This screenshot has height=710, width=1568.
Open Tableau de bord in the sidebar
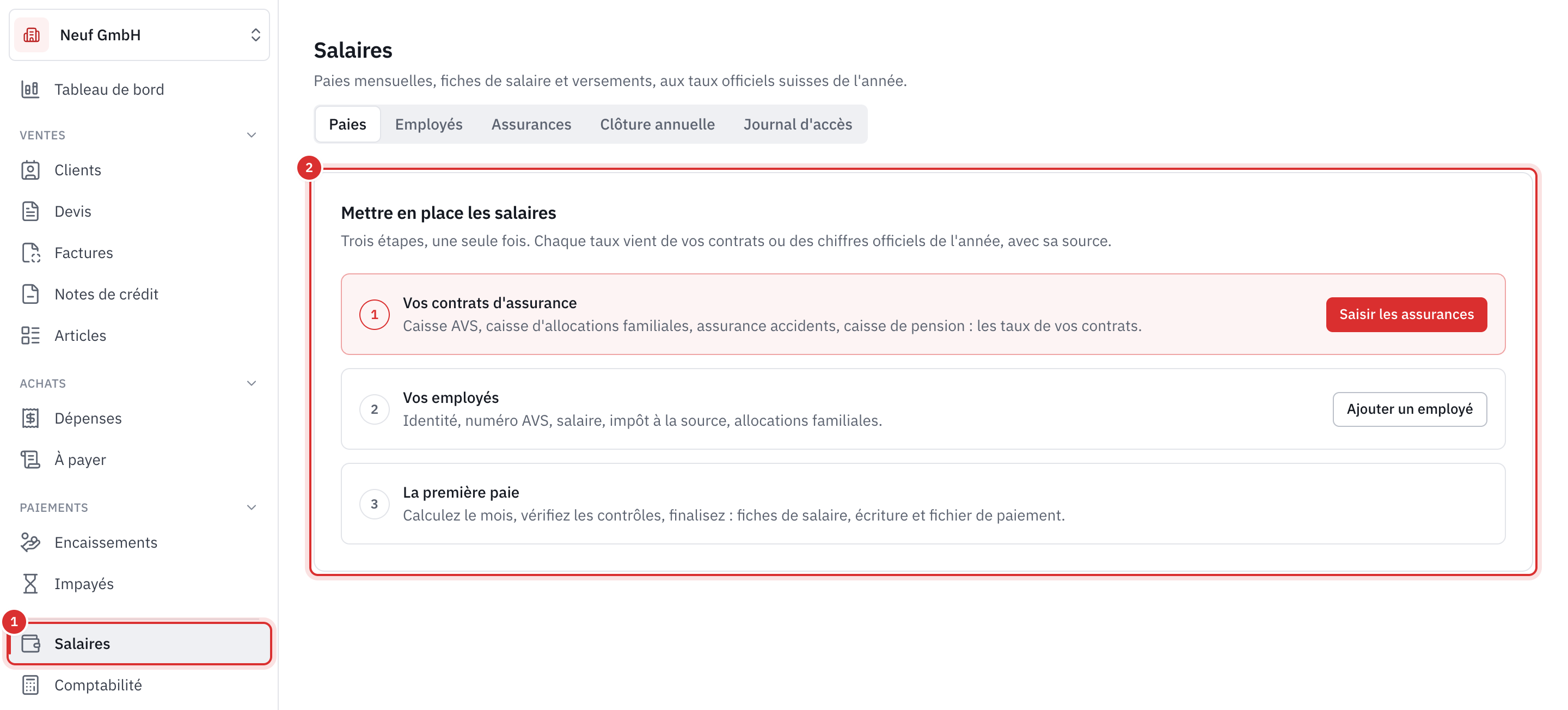point(139,89)
